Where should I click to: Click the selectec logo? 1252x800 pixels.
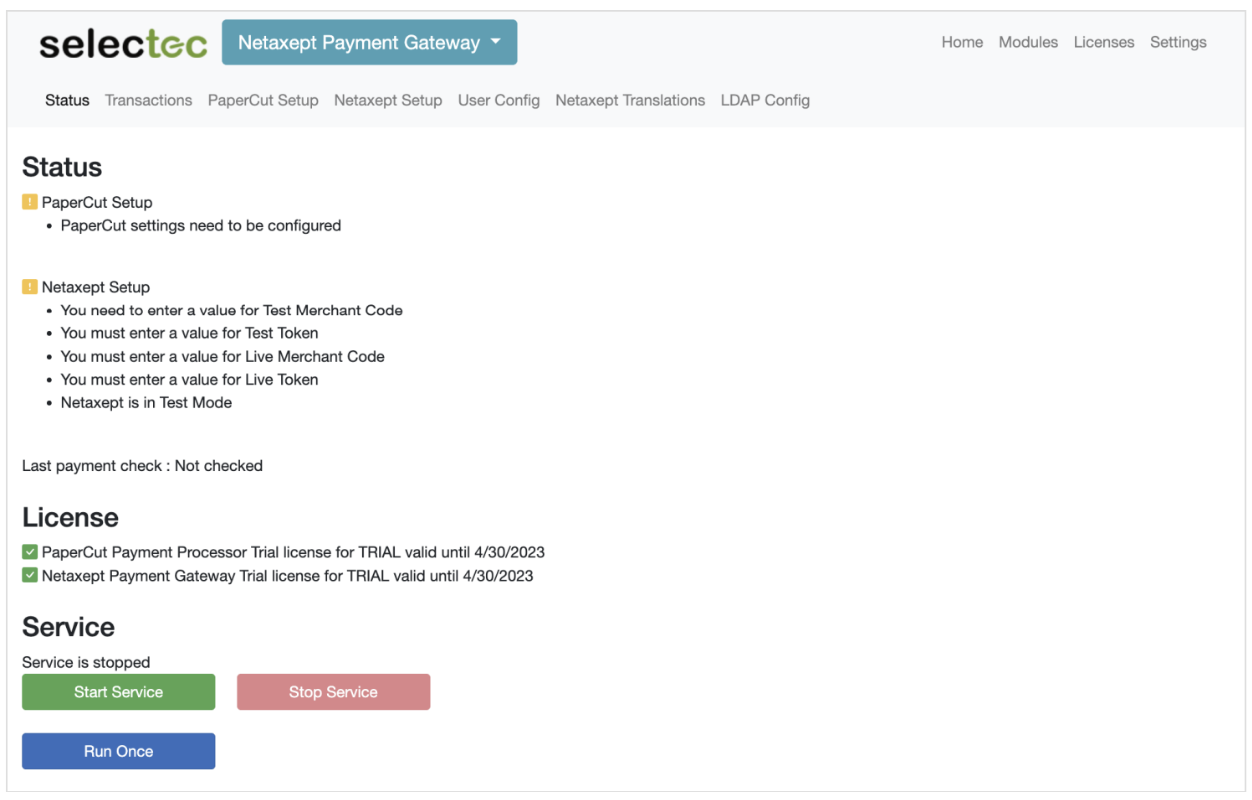pyautogui.click(x=123, y=44)
